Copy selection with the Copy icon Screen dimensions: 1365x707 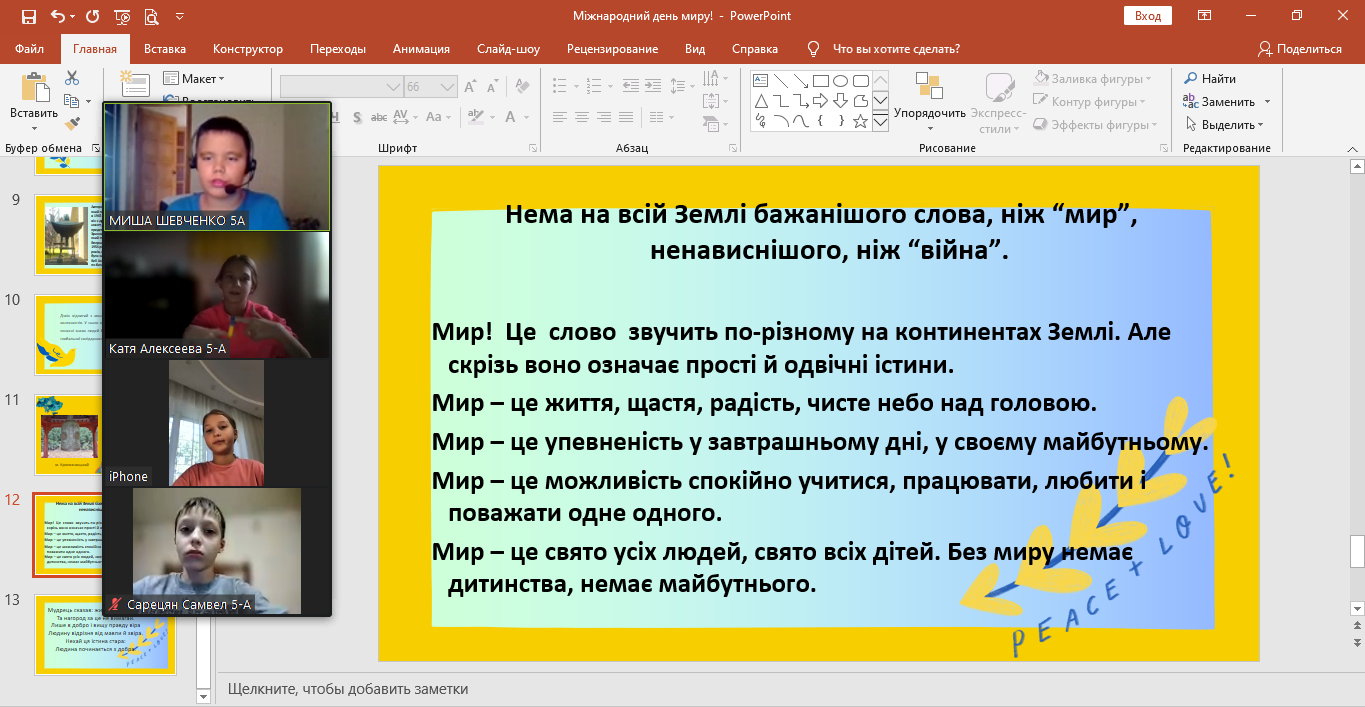[72, 101]
